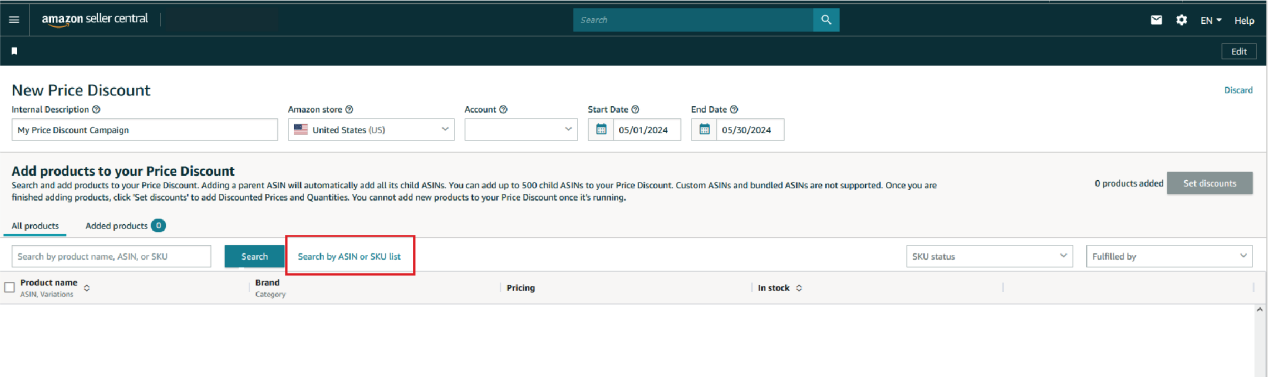Open the hamburger navigation menu
The height and width of the screenshot is (377, 1268).
(x=14, y=19)
